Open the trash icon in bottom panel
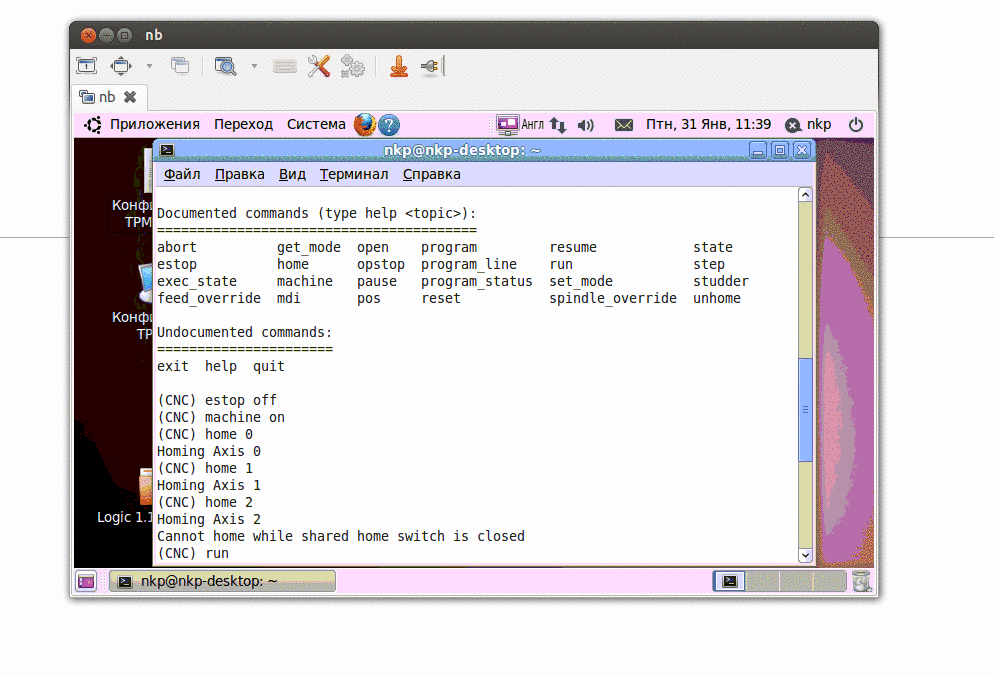The image size is (994, 676). pos(861,581)
